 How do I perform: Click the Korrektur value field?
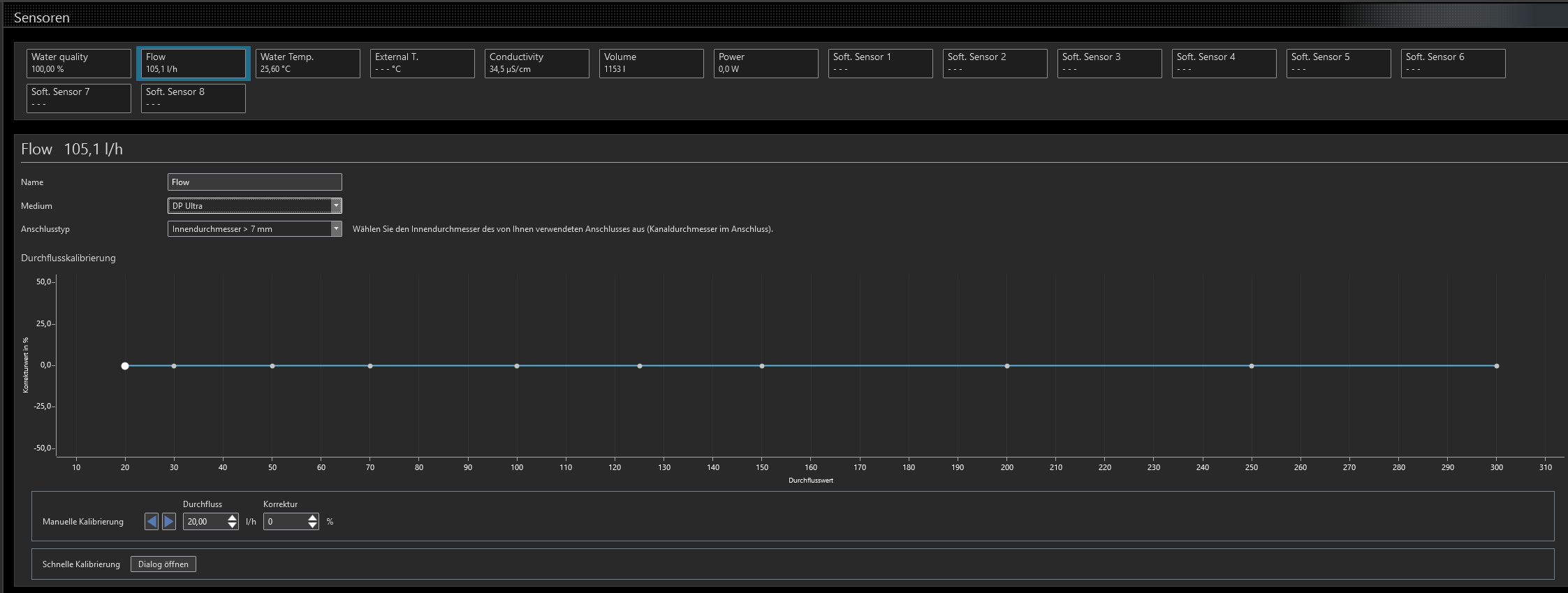285,522
